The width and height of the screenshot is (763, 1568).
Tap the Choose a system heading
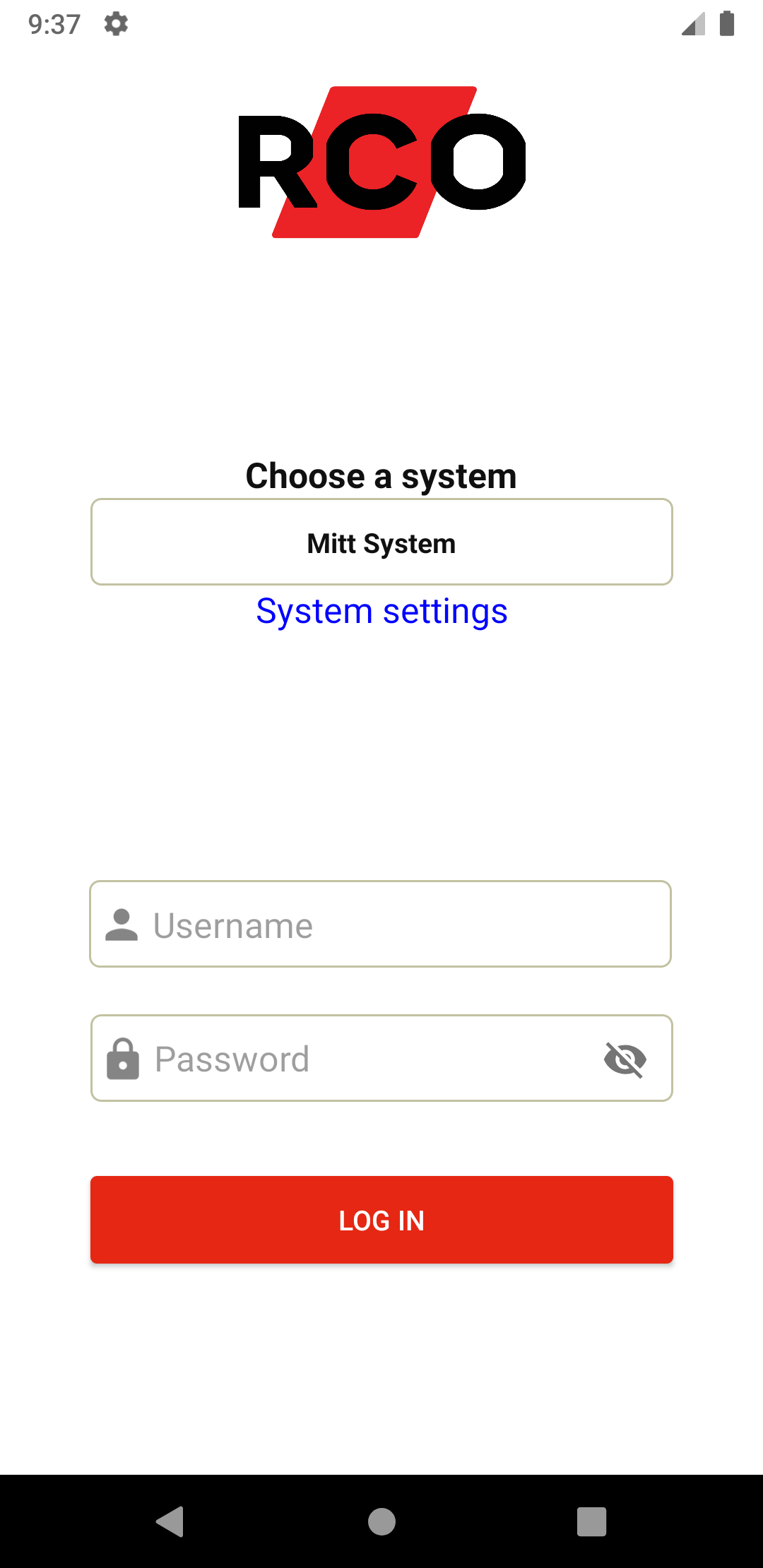click(x=381, y=476)
